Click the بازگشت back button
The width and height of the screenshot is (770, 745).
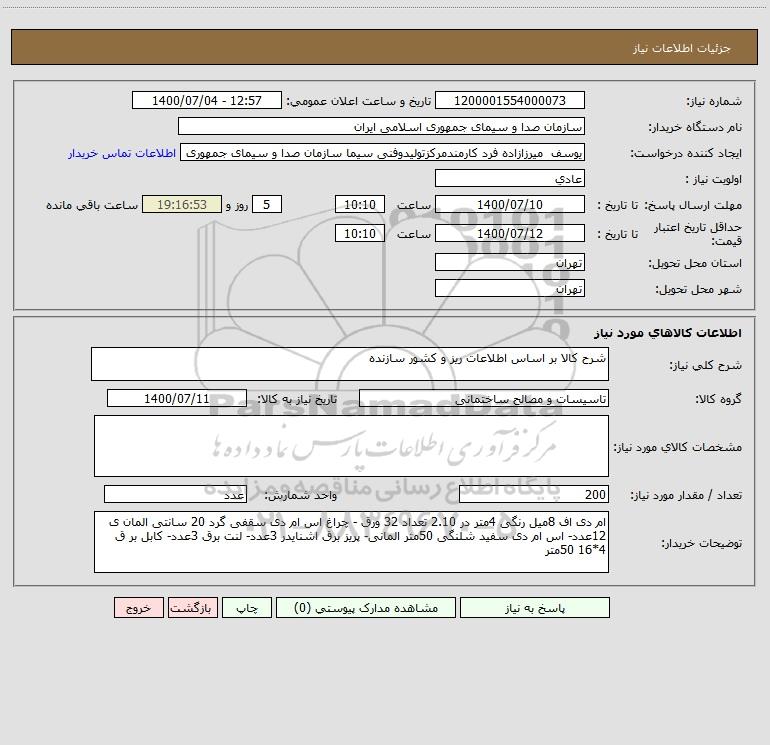pos(192,607)
